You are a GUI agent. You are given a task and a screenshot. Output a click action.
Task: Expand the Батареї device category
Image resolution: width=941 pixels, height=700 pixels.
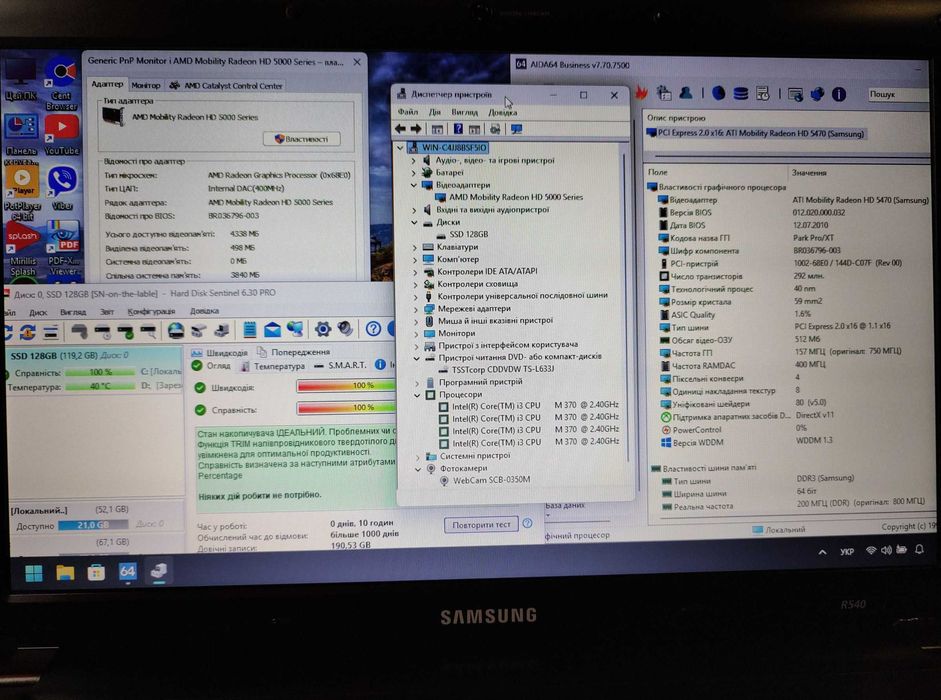413,173
